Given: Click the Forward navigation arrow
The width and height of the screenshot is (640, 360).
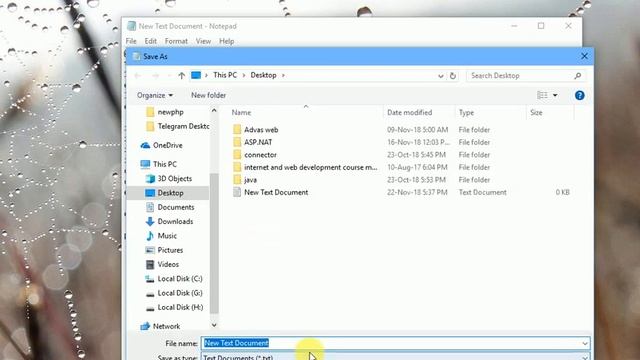Looking at the screenshot, I should 156,76.
